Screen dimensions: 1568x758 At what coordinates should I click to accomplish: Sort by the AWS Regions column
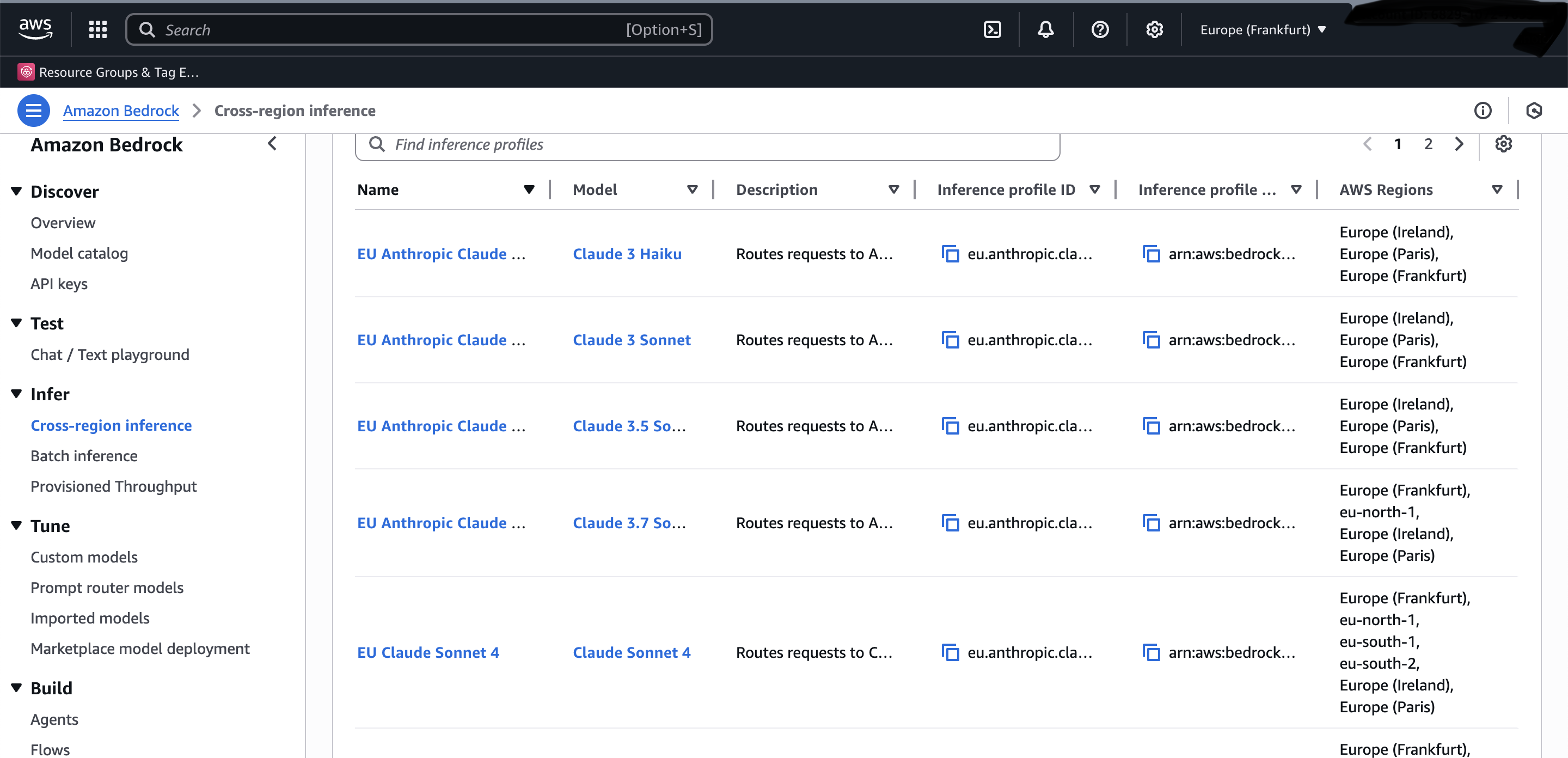coord(1497,190)
